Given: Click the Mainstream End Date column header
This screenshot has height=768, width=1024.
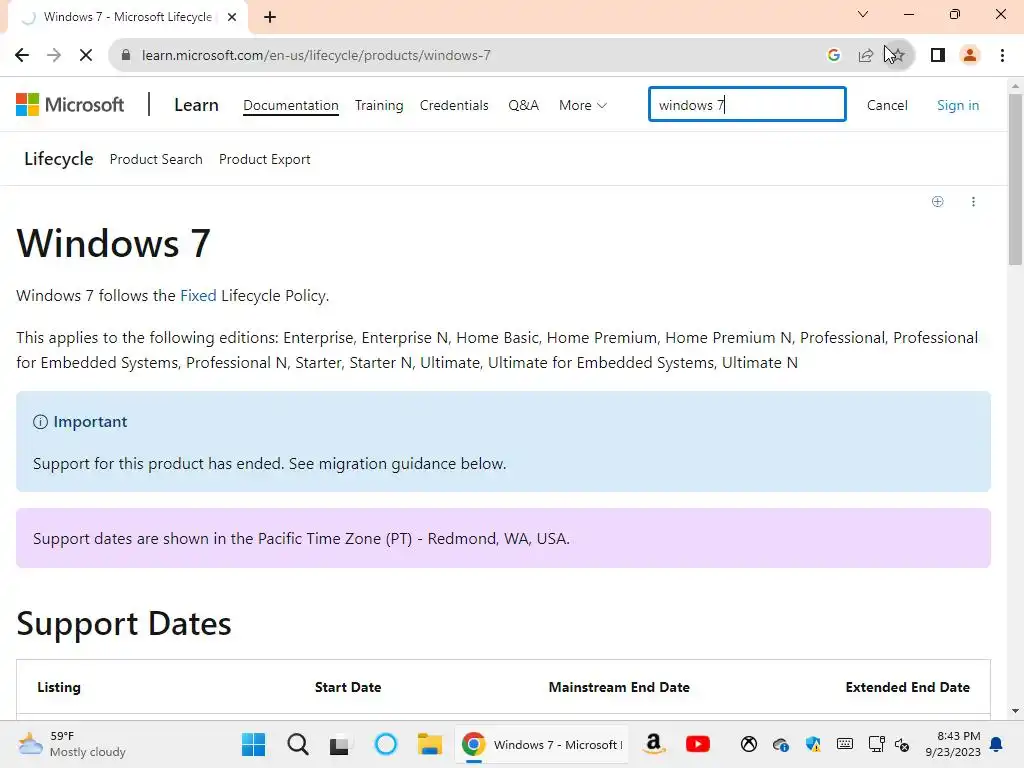Looking at the screenshot, I should point(619,687).
